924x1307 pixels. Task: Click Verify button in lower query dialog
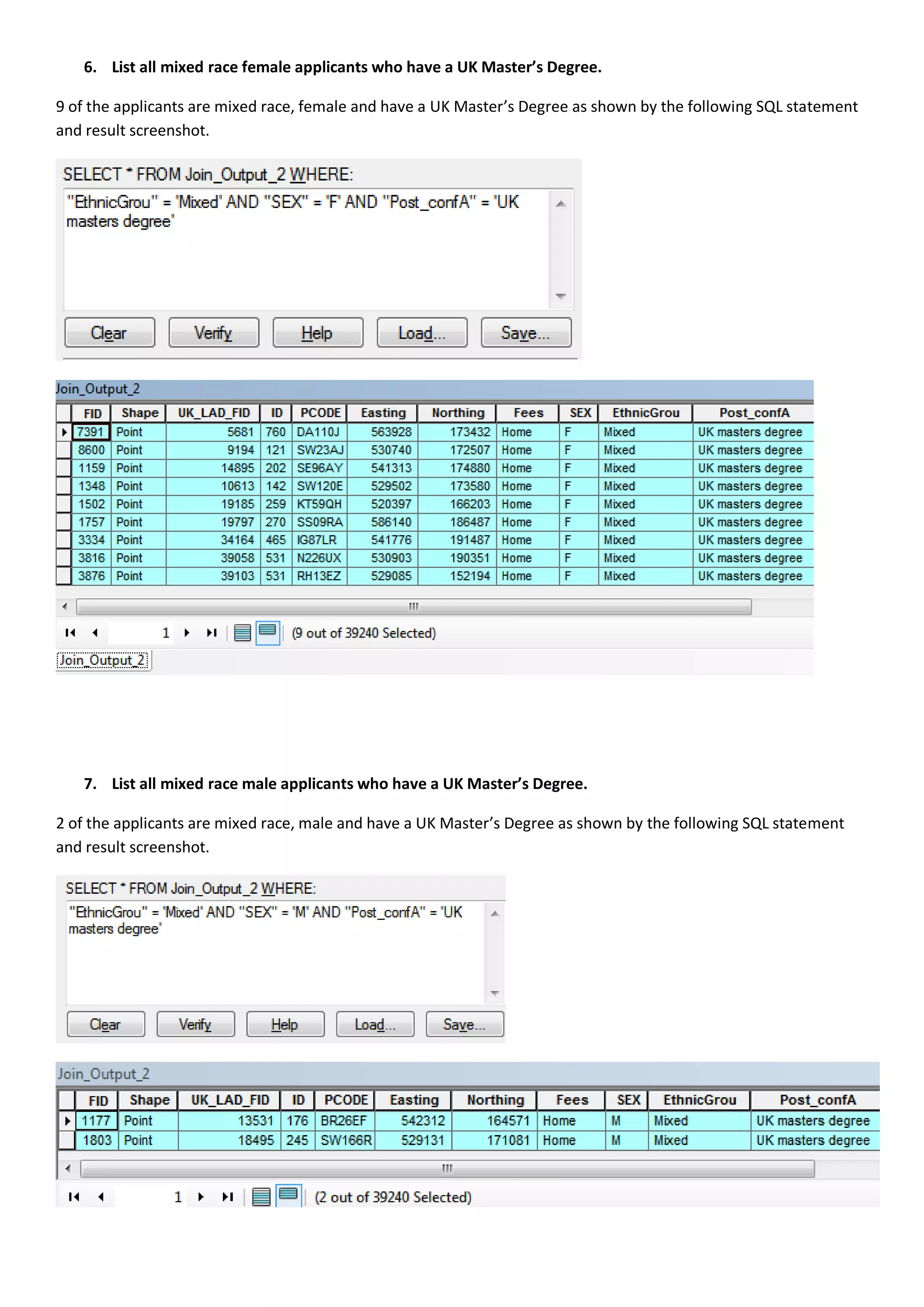195,1024
